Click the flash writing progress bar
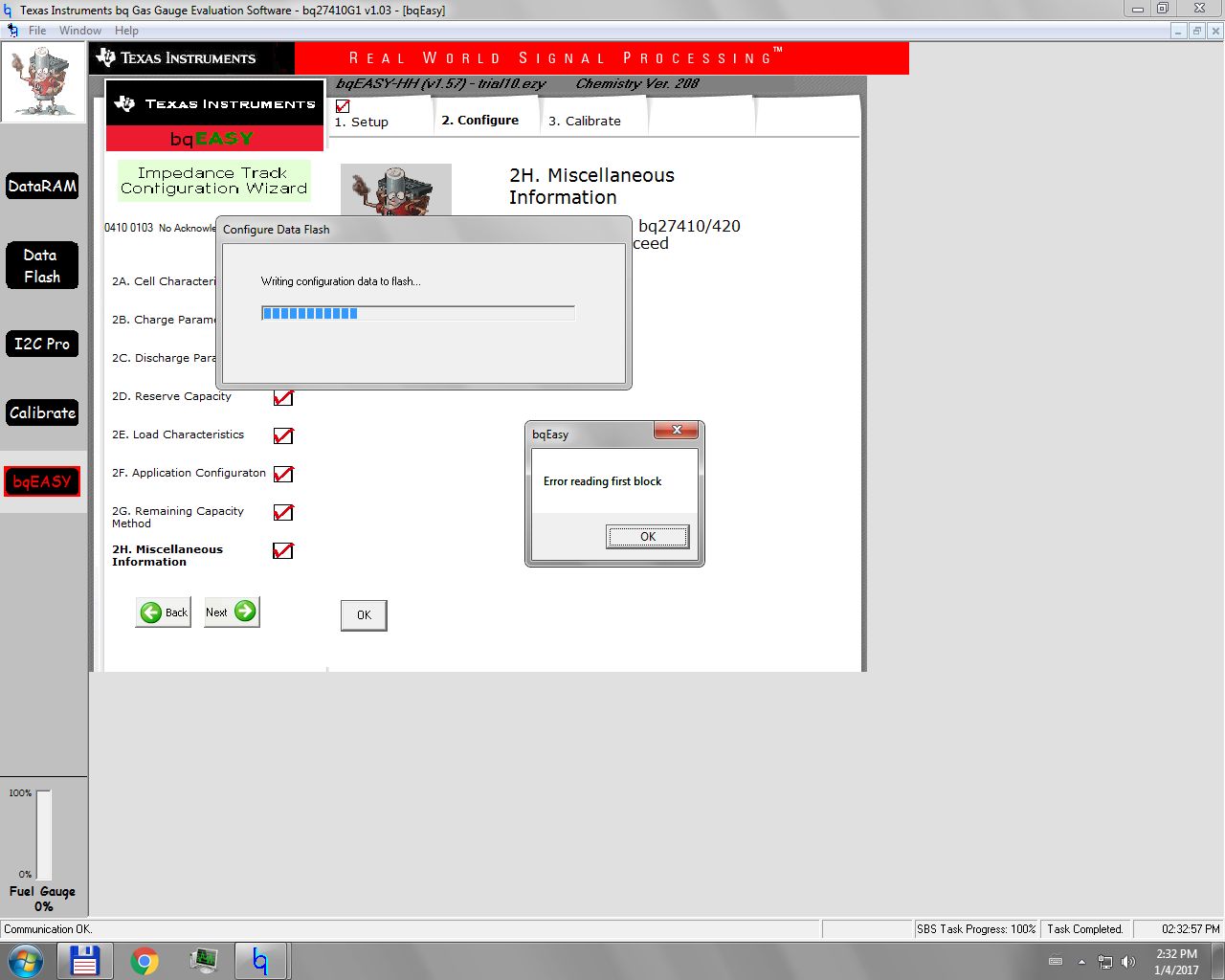Image resolution: width=1225 pixels, height=980 pixels. 417,312
